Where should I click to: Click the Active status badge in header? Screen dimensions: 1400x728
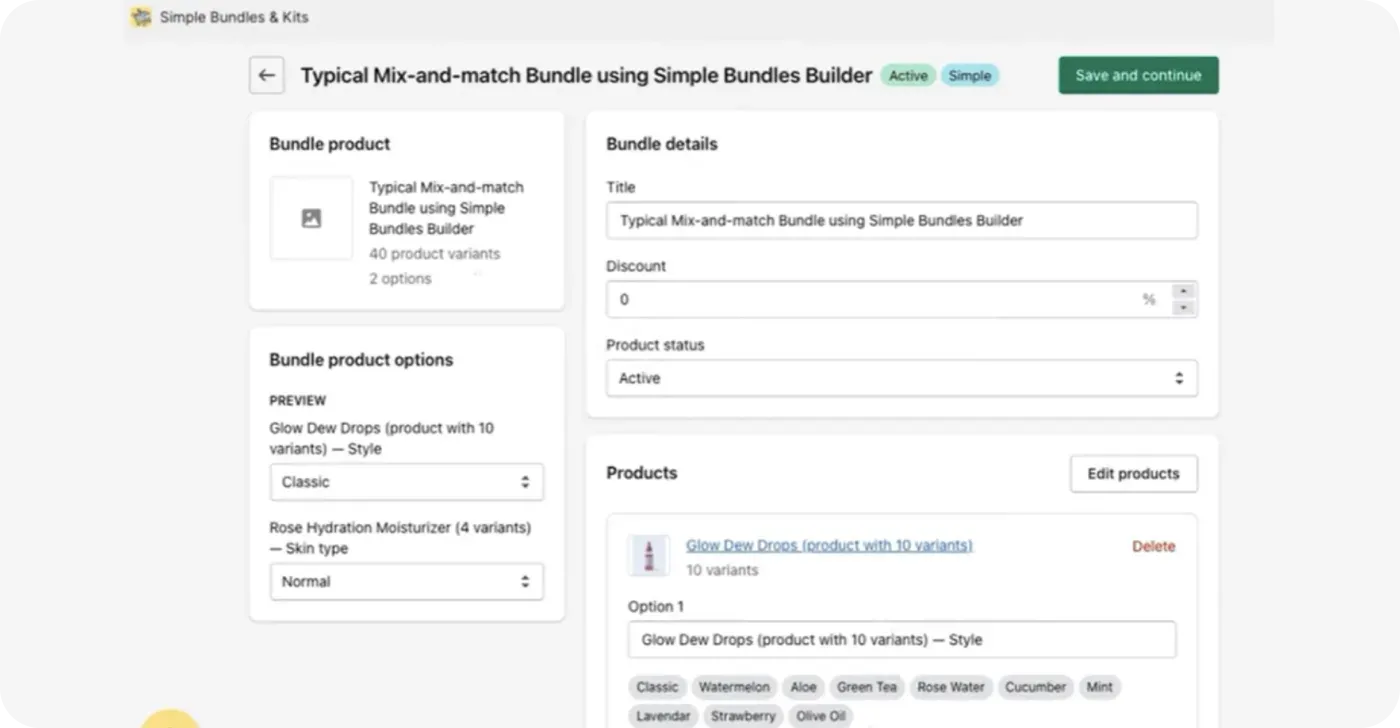tap(908, 76)
